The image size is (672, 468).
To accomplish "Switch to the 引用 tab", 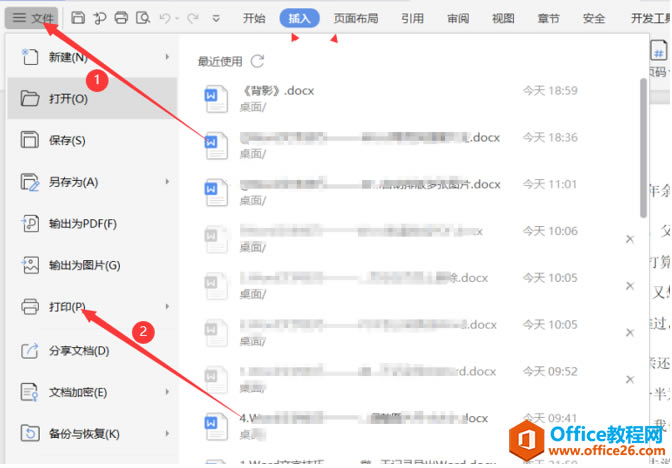I will click(x=412, y=18).
